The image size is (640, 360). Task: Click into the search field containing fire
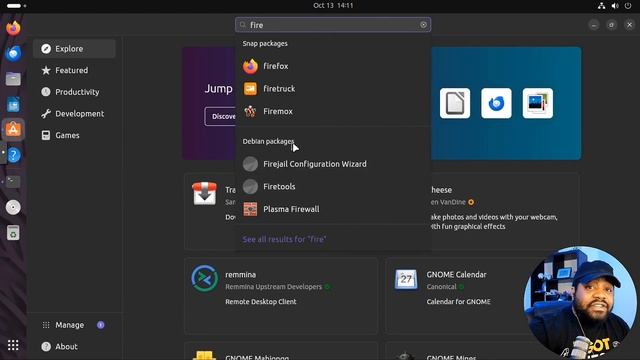click(333, 25)
